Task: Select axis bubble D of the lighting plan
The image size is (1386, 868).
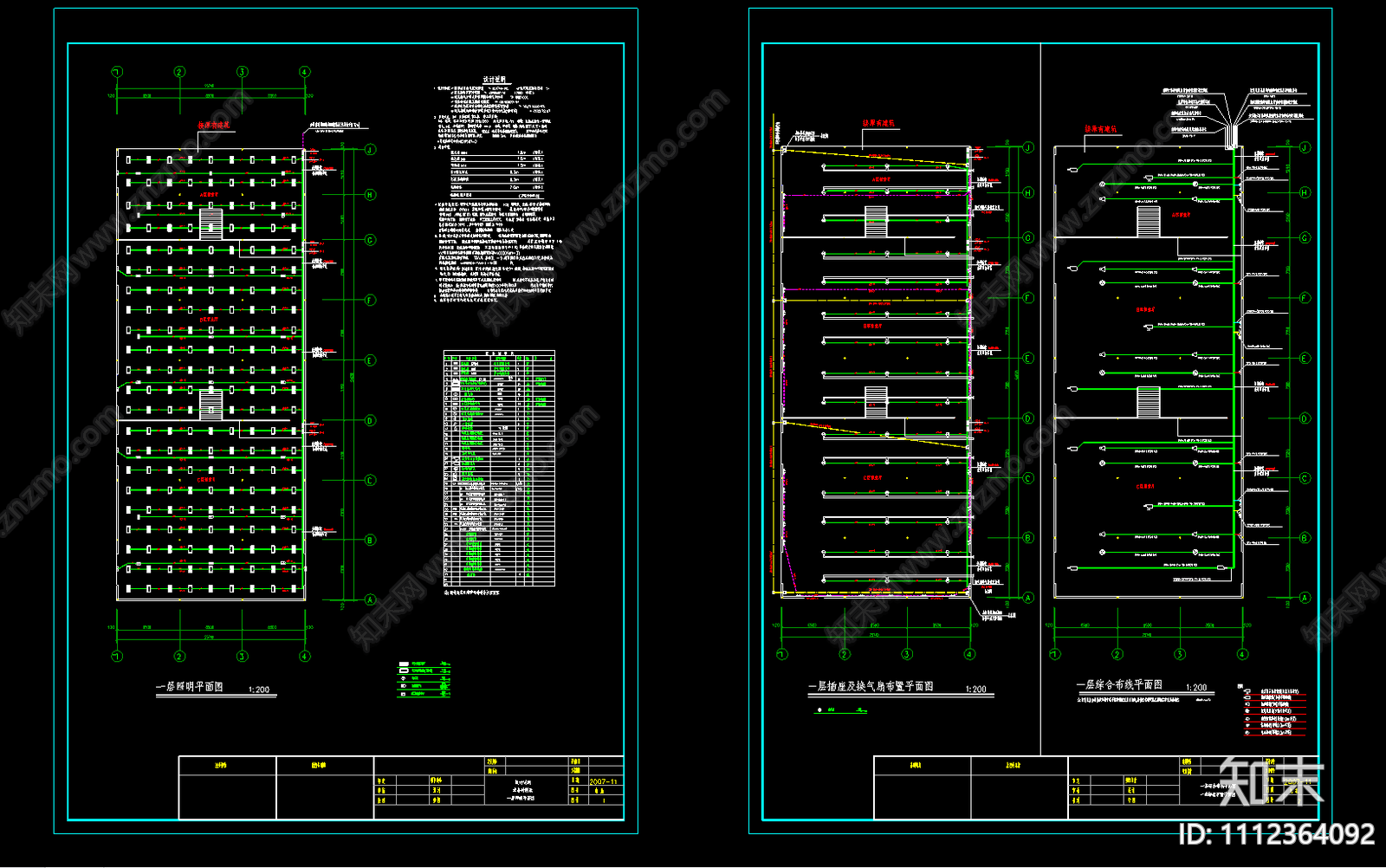Action: pyautogui.click(x=370, y=421)
